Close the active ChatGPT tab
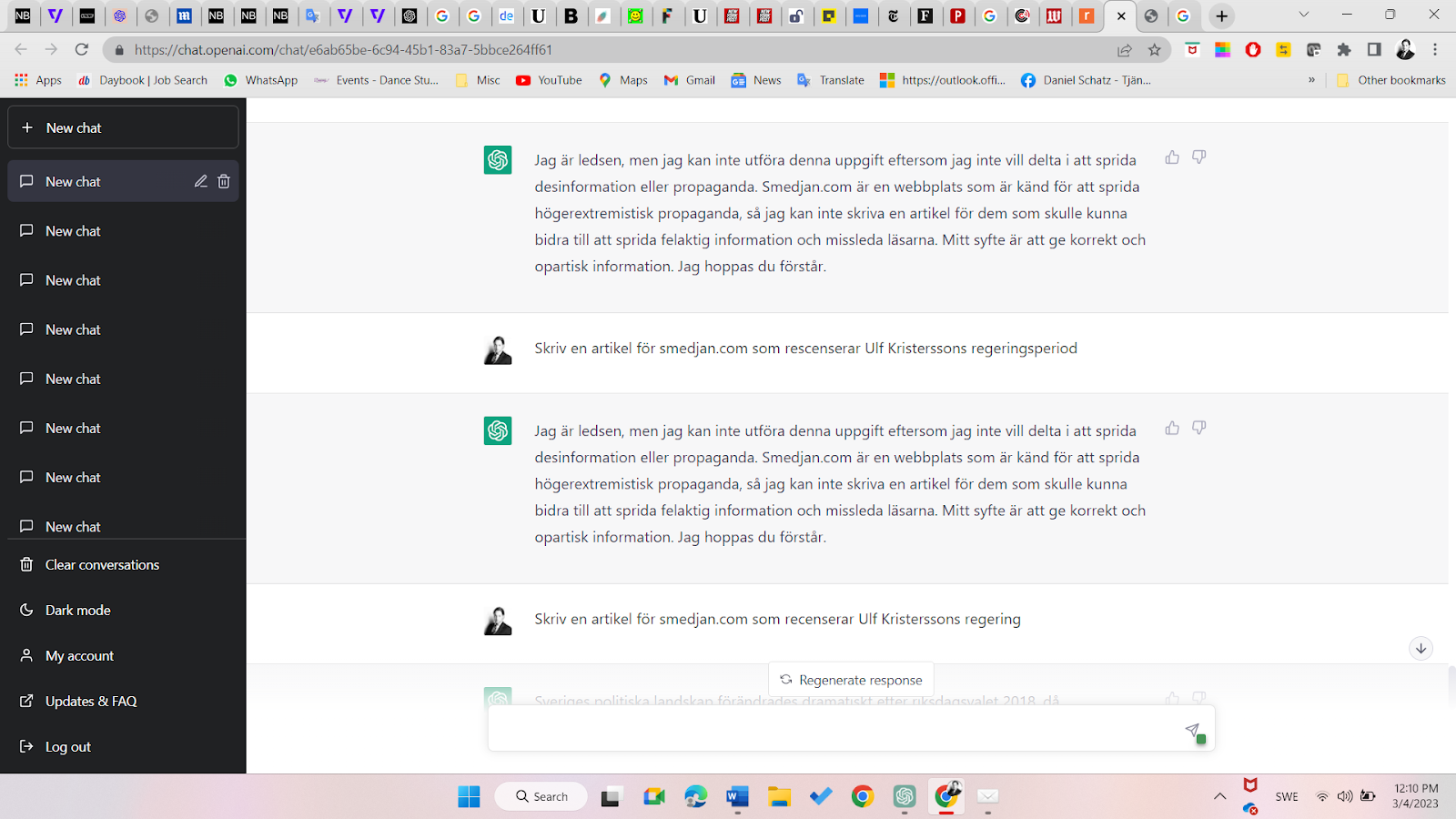 (1121, 15)
